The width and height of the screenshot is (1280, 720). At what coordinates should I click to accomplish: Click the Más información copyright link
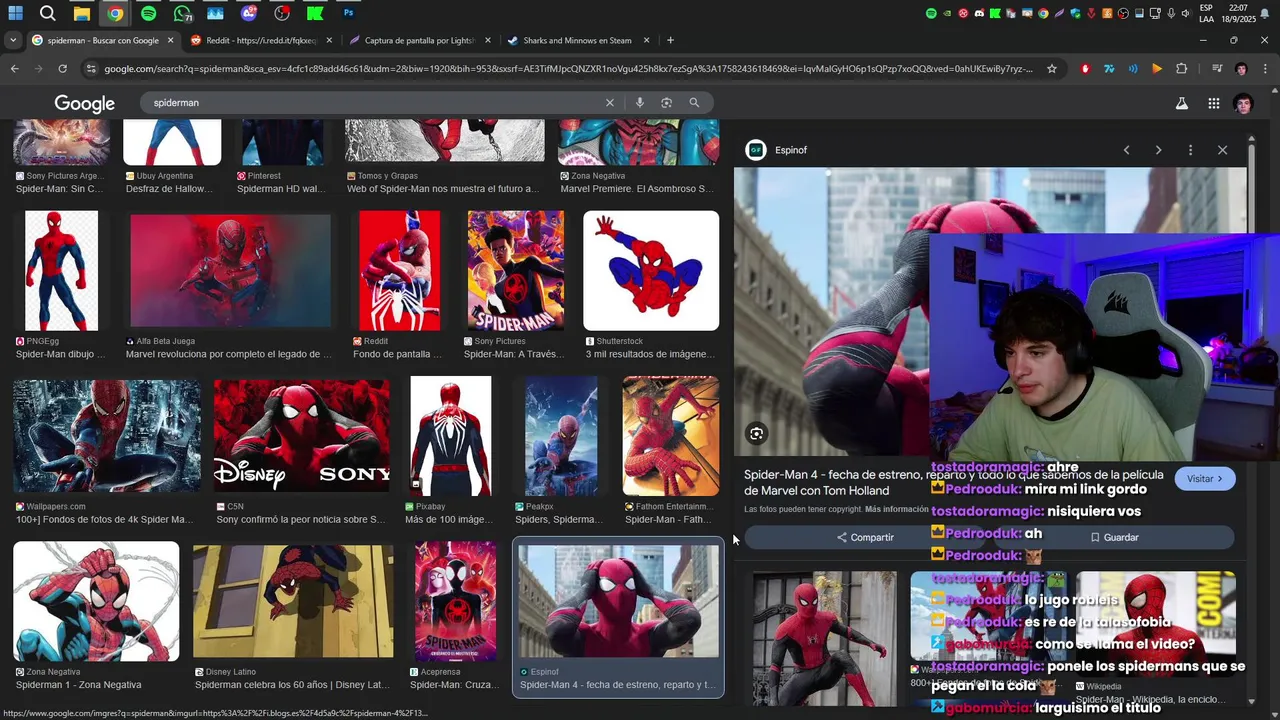[897, 509]
